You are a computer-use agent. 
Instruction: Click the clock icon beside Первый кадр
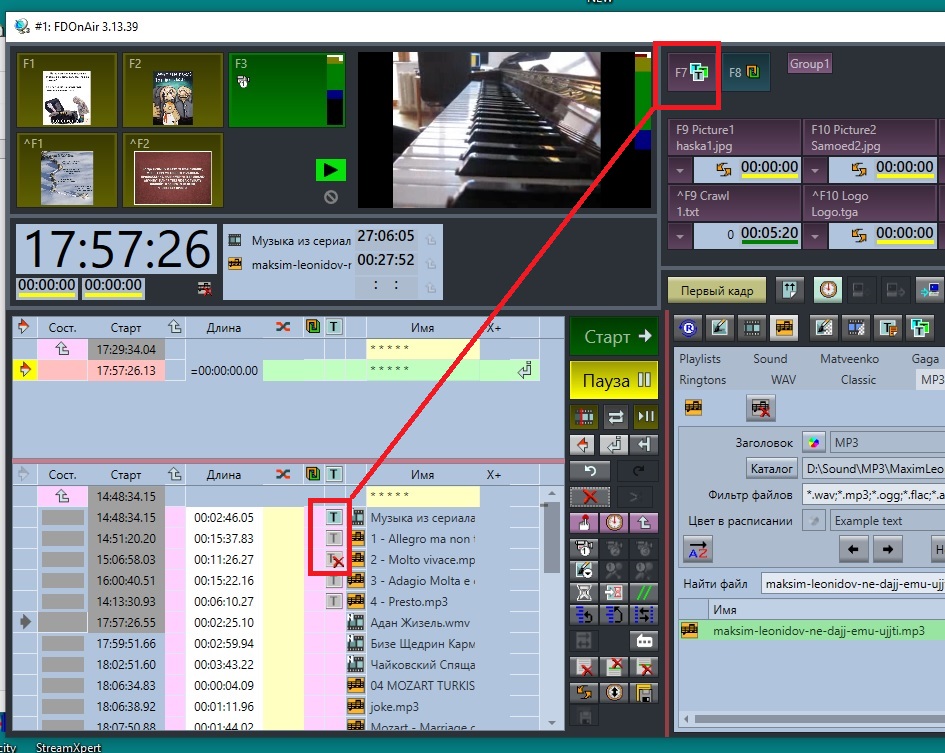coord(827,291)
